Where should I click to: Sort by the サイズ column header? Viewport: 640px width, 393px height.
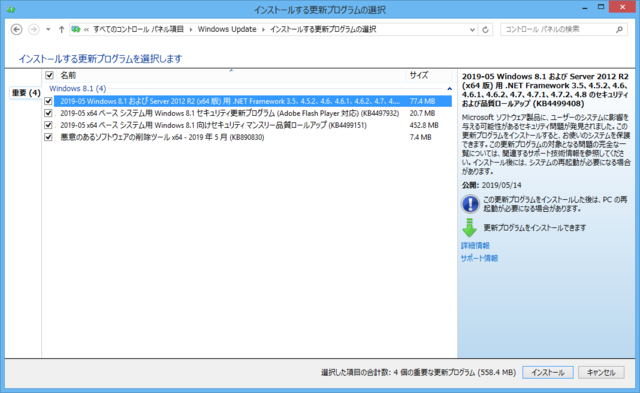point(419,75)
